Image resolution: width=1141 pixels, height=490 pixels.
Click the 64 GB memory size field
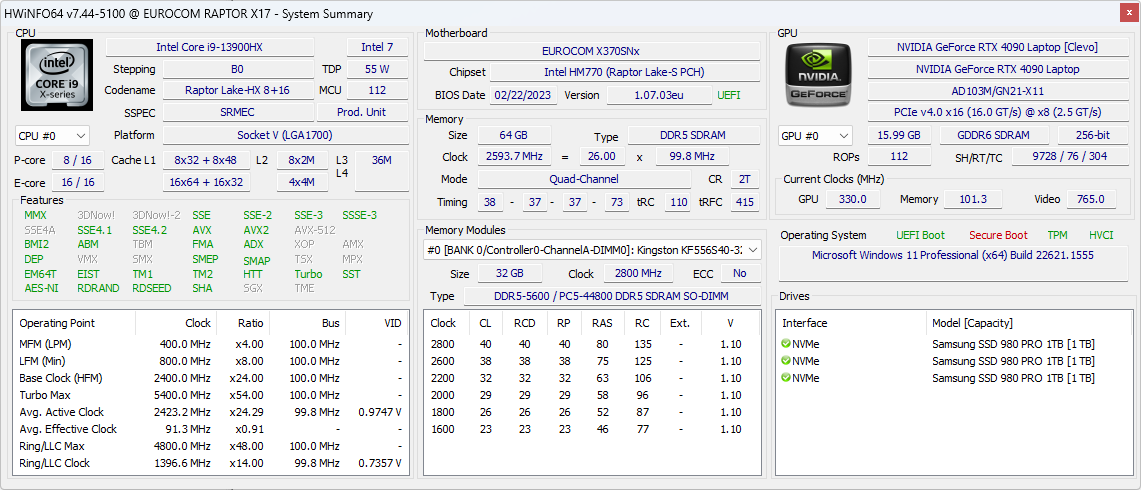pos(514,135)
